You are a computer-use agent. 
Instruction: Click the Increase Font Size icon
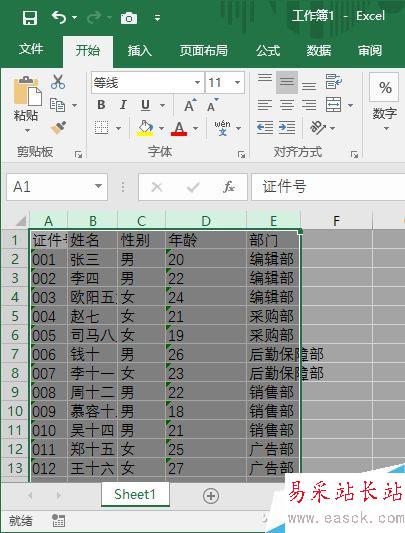click(x=190, y=105)
